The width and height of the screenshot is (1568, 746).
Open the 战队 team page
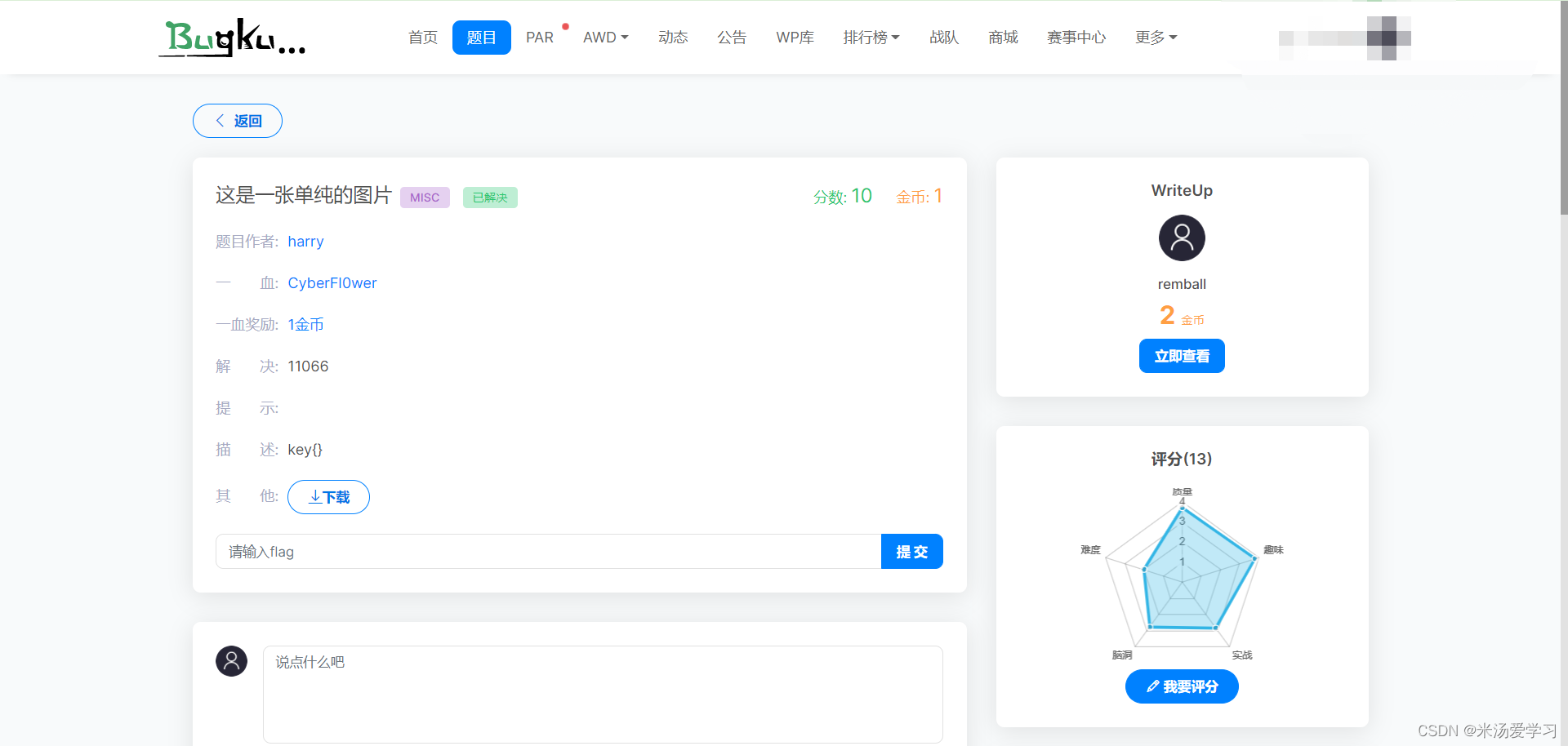(x=944, y=38)
